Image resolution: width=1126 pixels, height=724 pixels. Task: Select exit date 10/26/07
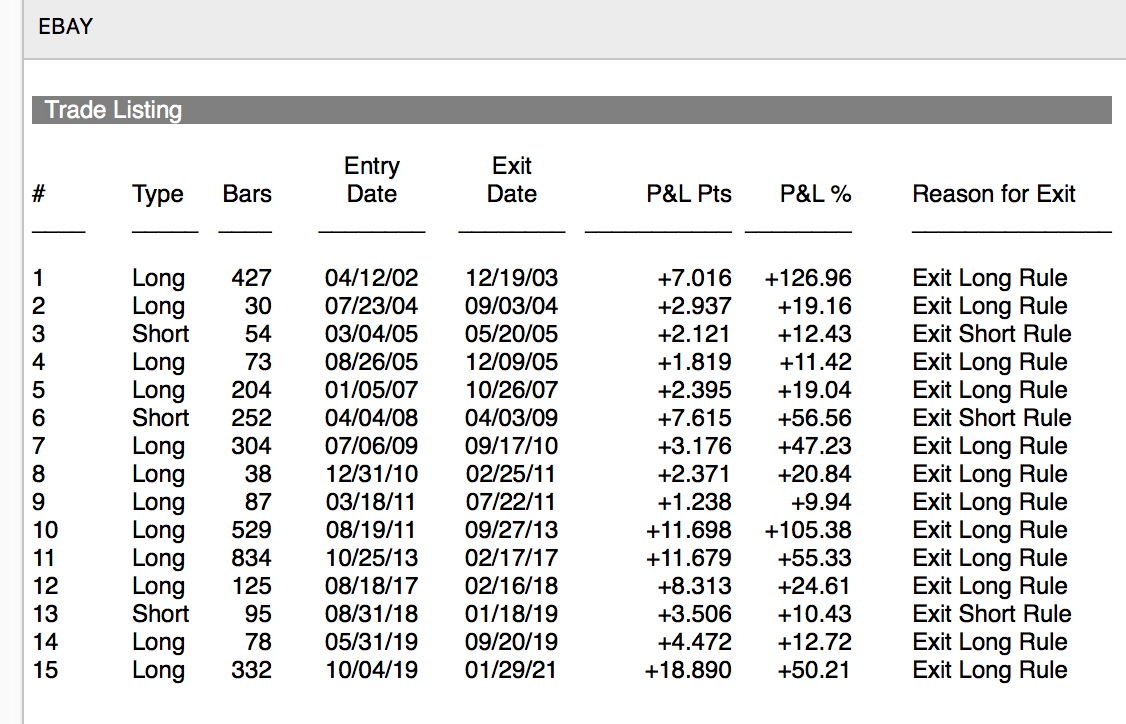pyautogui.click(x=511, y=390)
